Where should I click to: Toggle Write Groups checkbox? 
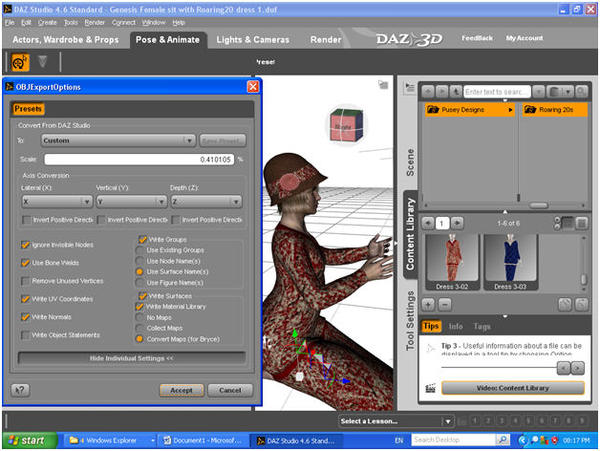tap(142, 239)
